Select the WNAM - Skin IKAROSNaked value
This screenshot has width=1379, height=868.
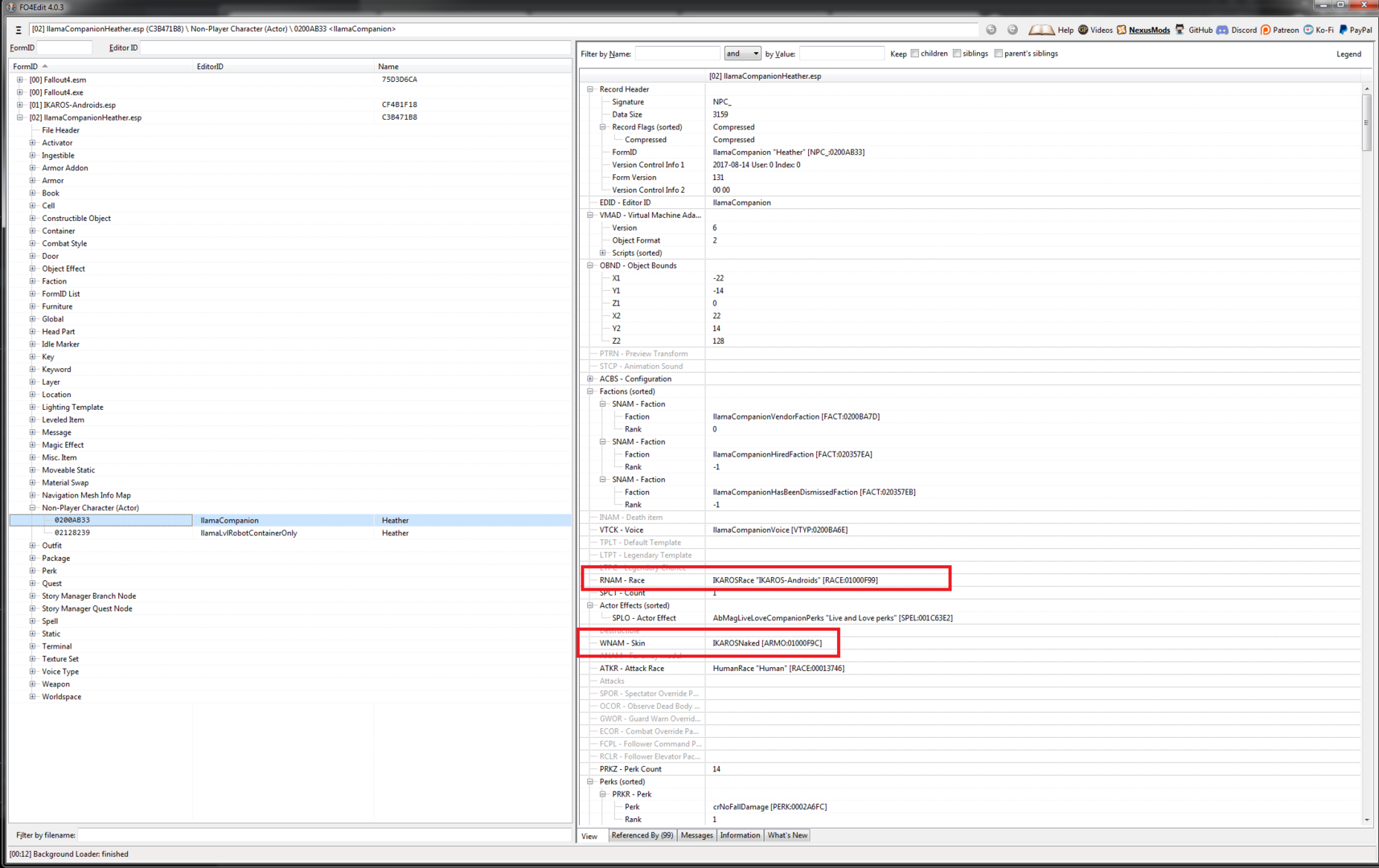(x=767, y=643)
